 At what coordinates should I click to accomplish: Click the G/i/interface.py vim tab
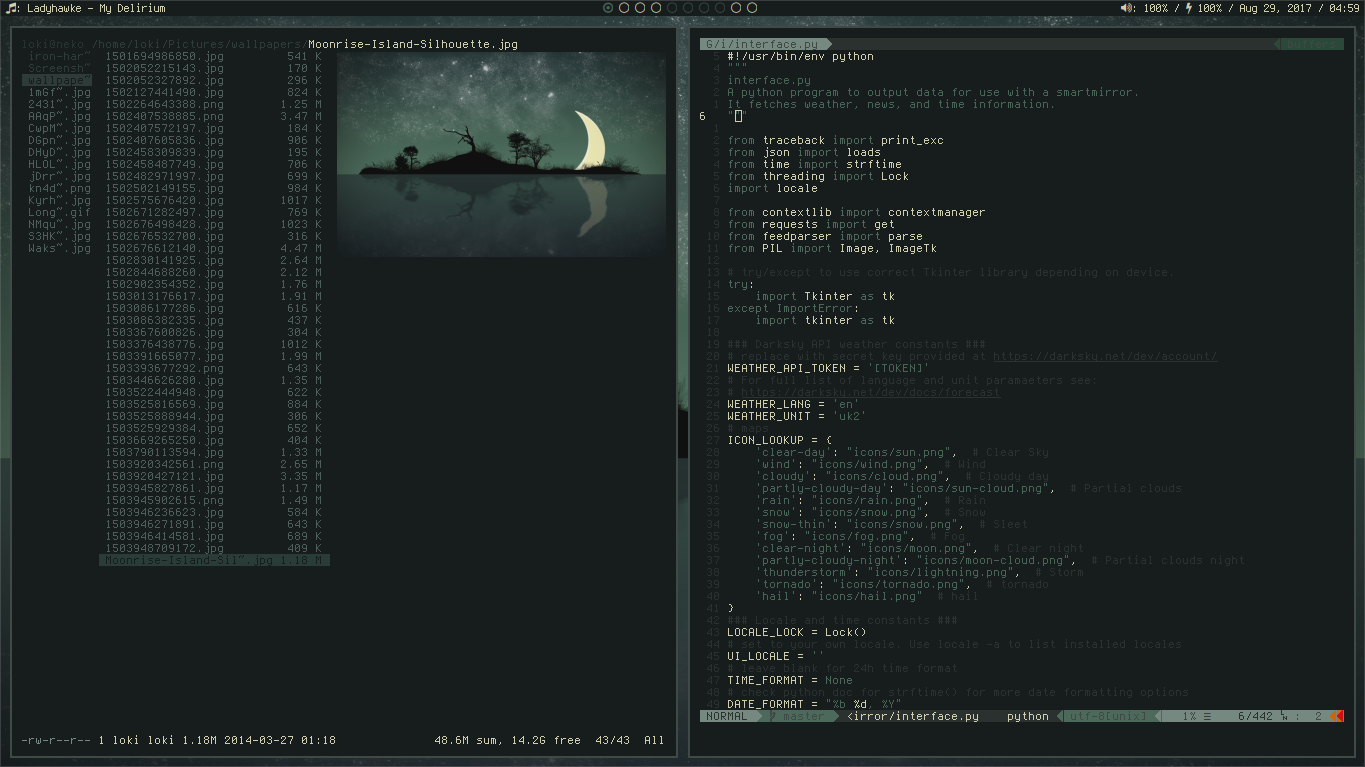(x=761, y=44)
